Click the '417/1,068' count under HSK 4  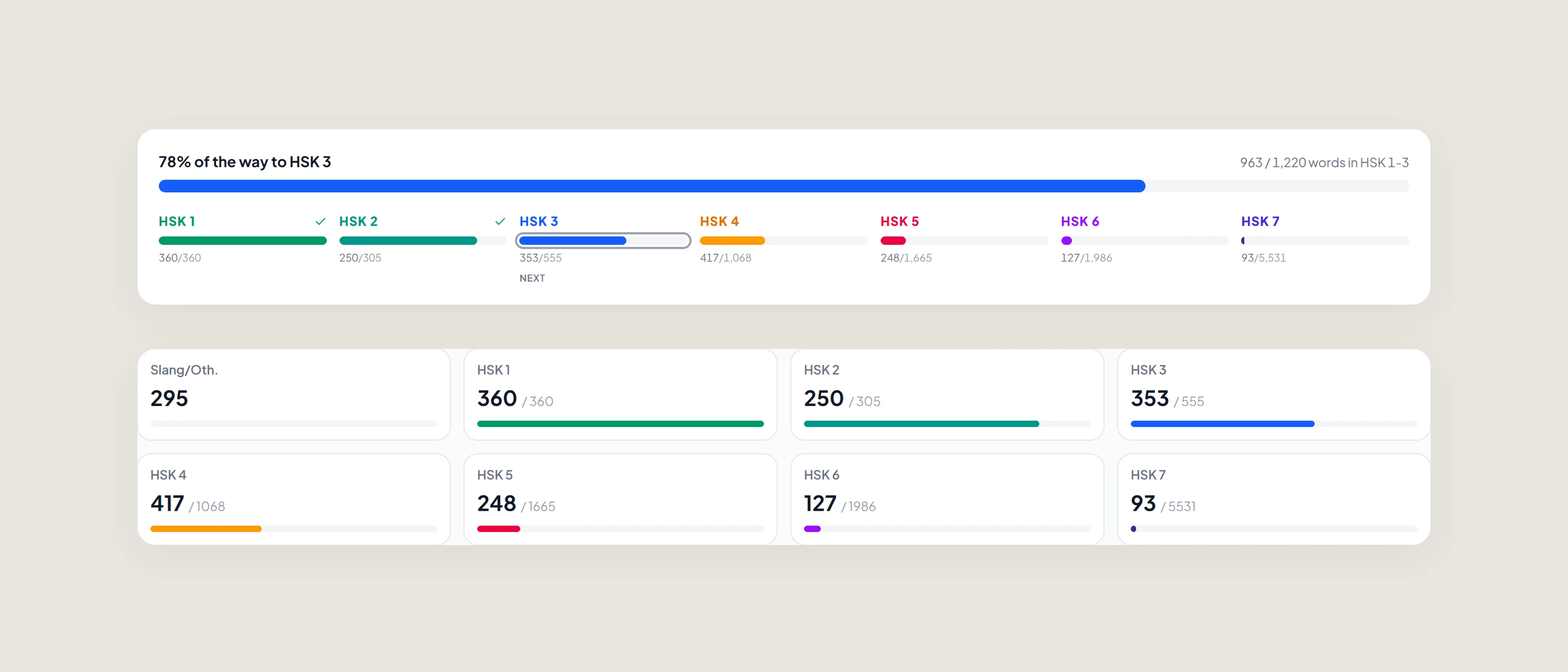[x=726, y=258]
